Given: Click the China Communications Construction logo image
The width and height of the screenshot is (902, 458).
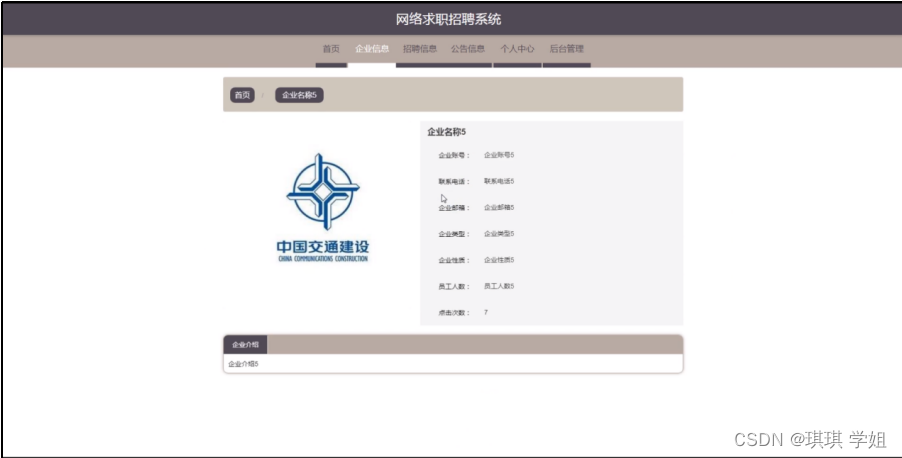Looking at the screenshot, I should click(323, 208).
